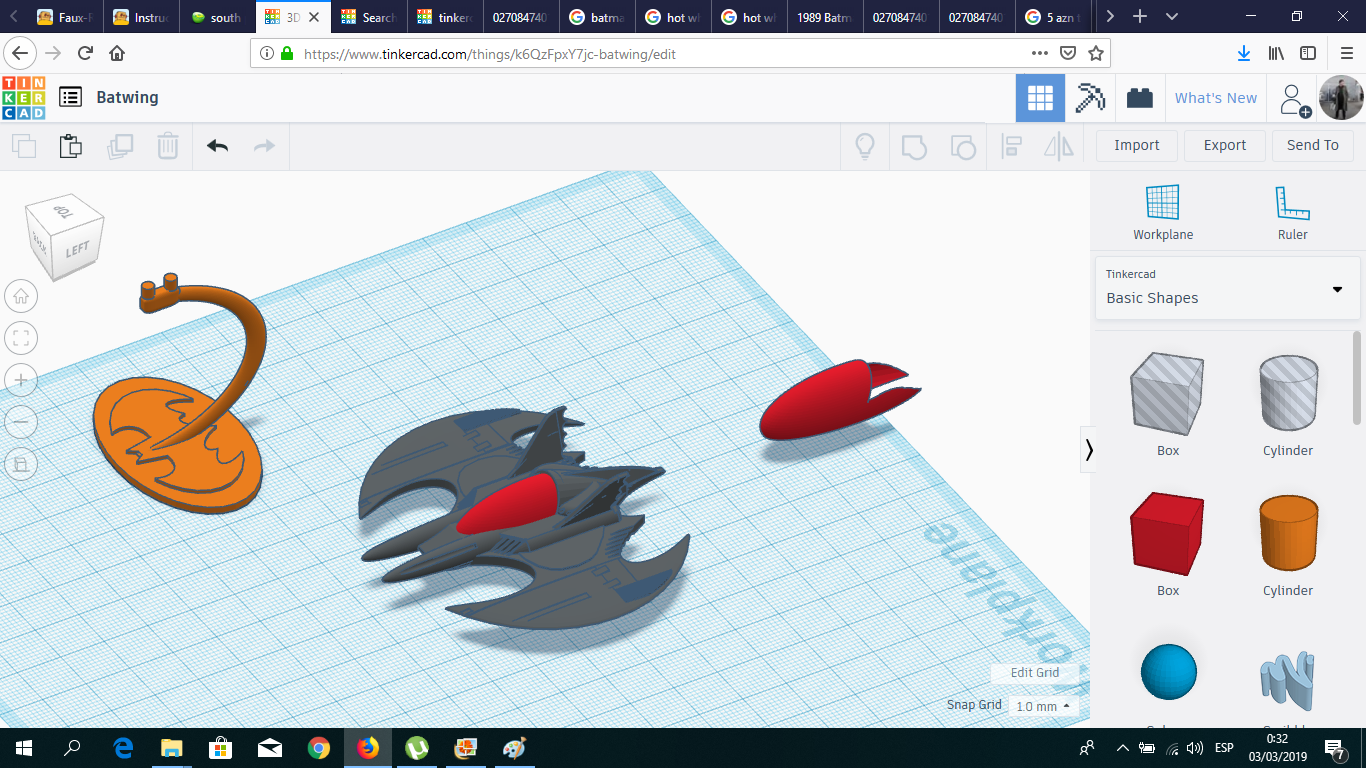Screen dimensions: 1366x768
Task: Open a new browser tab
Action: pos(1140,17)
